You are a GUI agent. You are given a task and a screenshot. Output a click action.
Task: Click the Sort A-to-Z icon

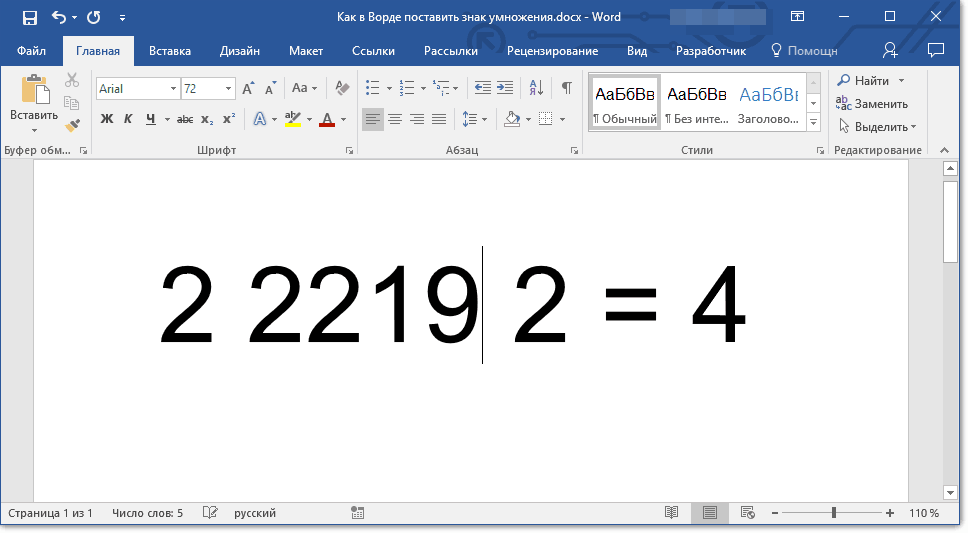tap(536, 88)
